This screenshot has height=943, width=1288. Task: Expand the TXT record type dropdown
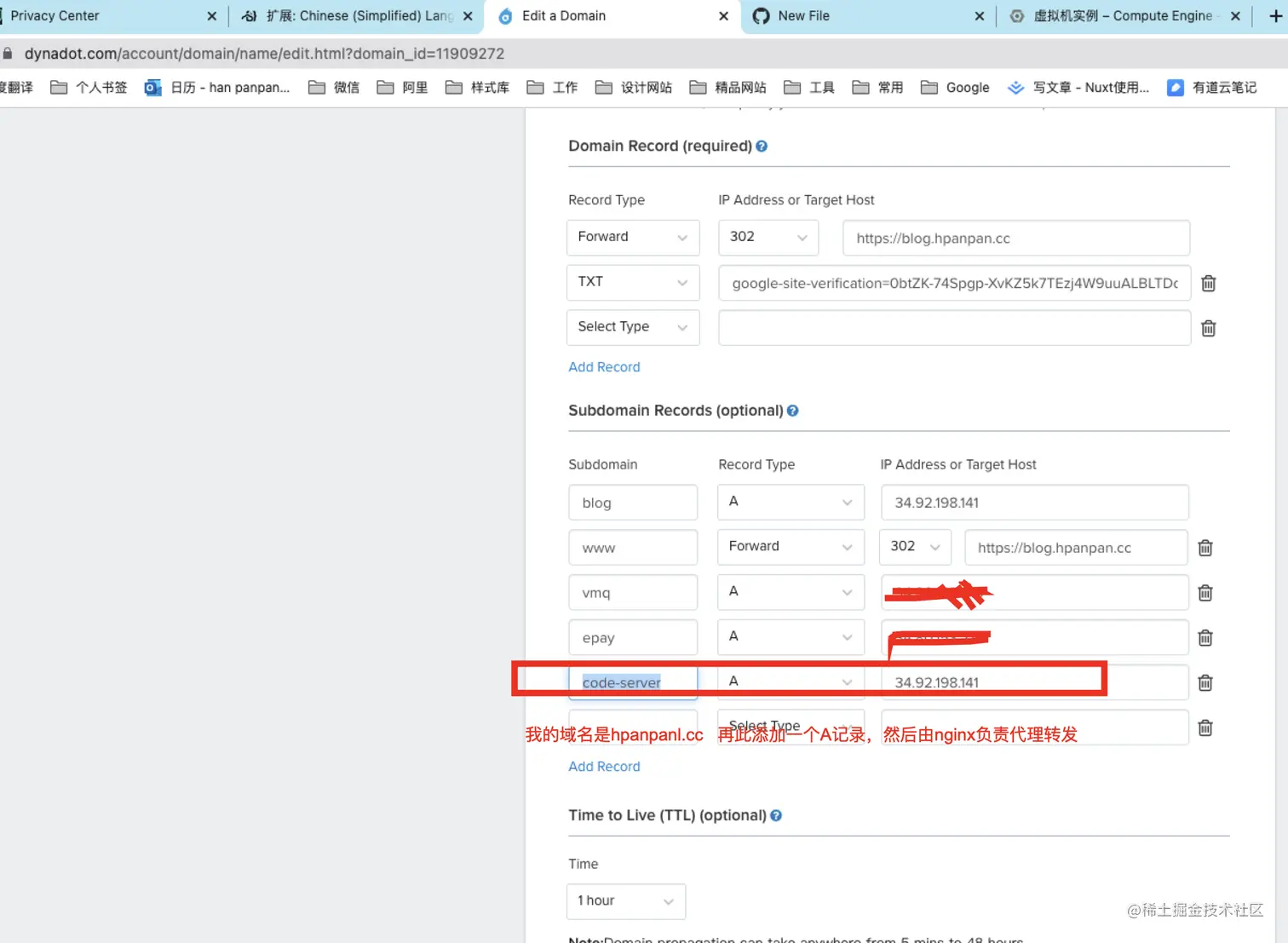[x=633, y=283]
